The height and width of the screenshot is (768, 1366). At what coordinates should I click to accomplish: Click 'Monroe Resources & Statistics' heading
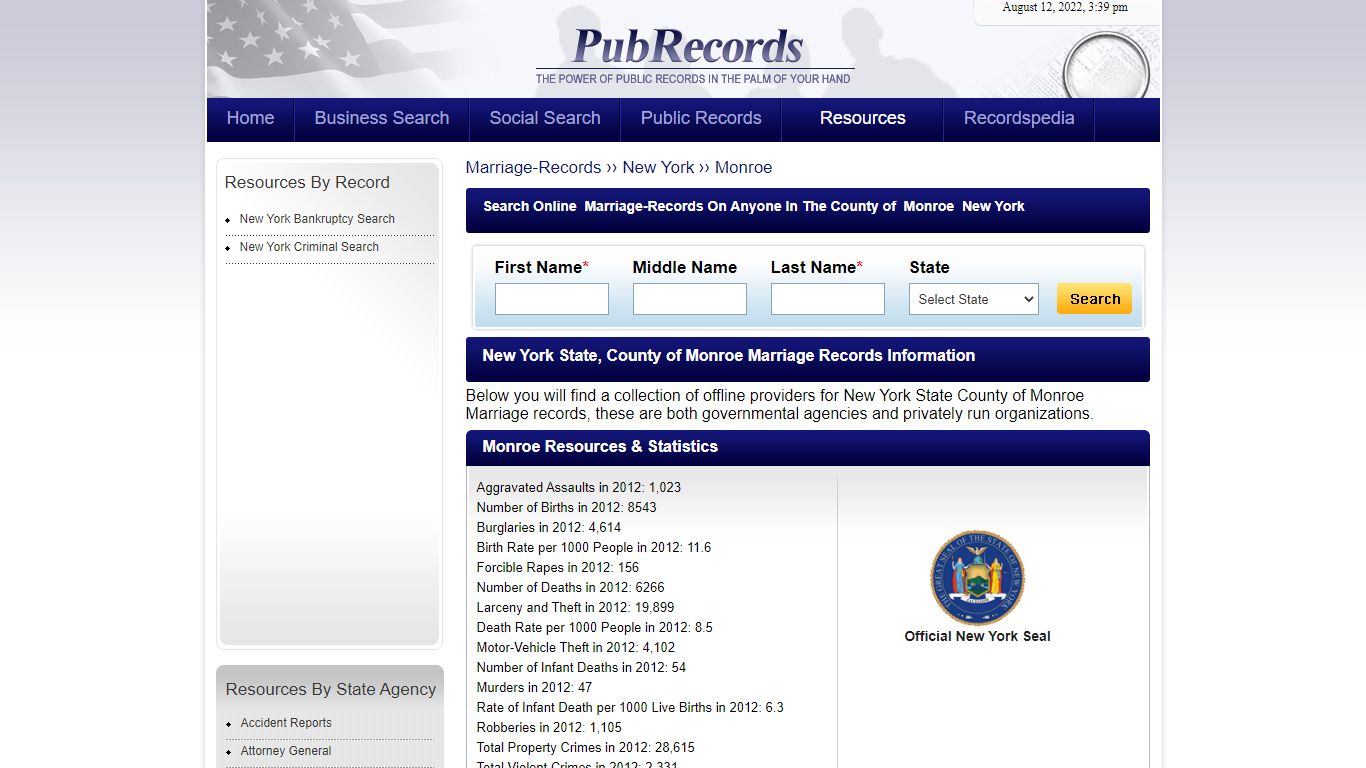[600, 447]
